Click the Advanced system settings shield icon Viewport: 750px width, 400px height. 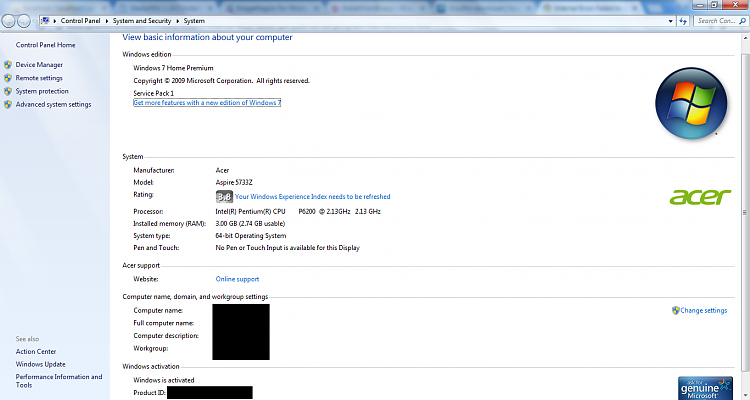[x=8, y=104]
